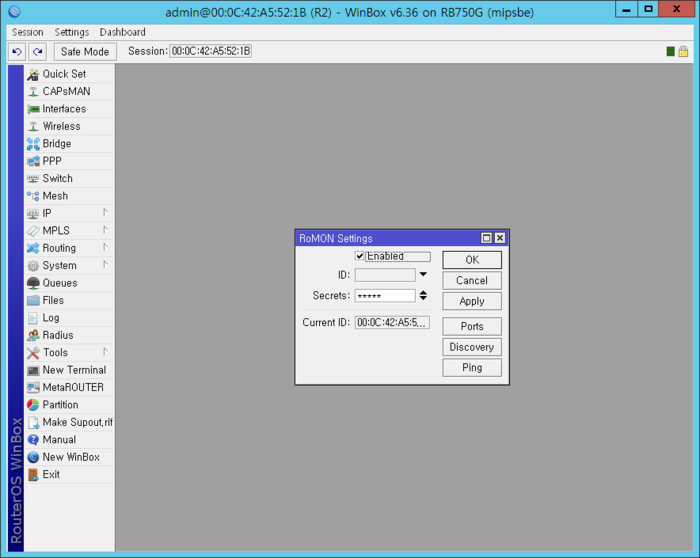
Task: Open the Queues menu entry
Action: point(69,283)
